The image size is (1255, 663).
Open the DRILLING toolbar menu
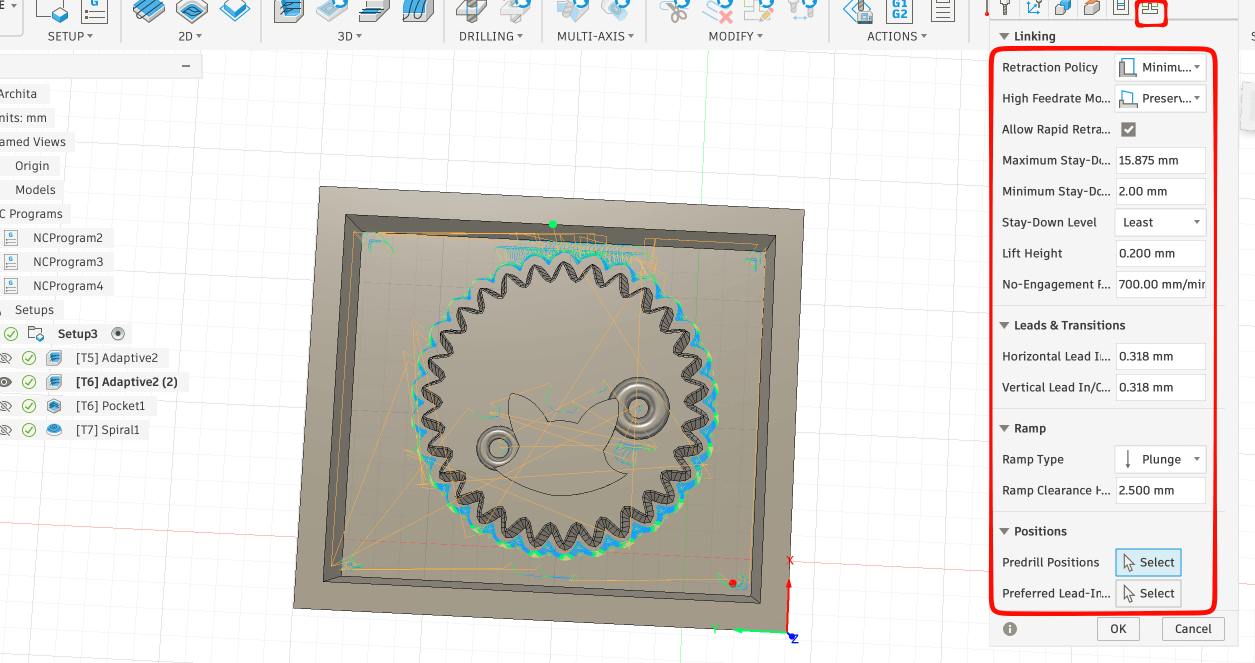491,36
